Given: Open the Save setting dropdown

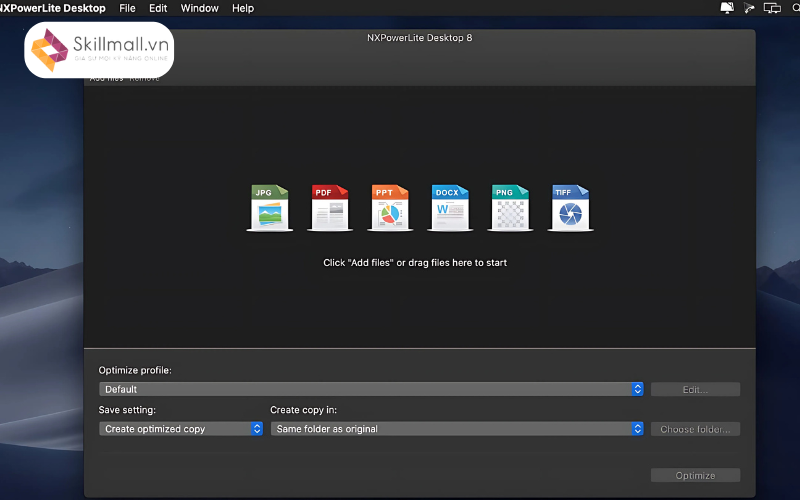Looking at the screenshot, I should tap(181, 429).
